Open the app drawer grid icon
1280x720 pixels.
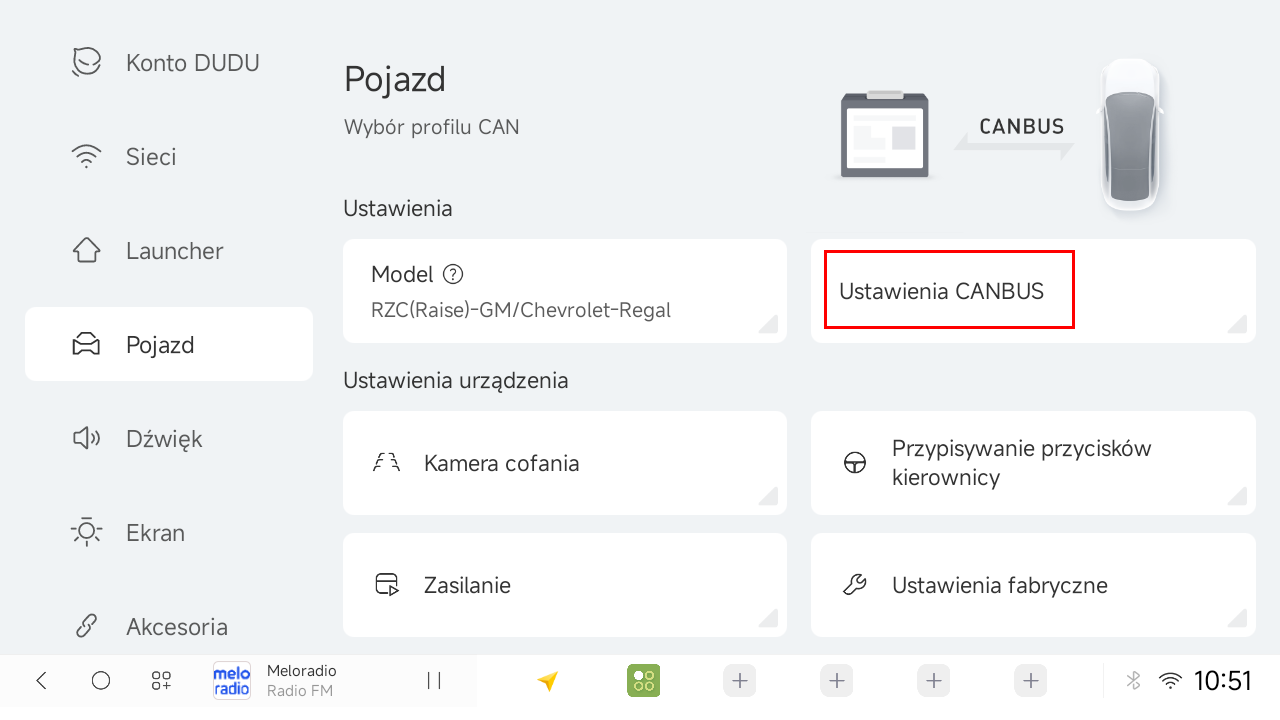click(161, 681)
